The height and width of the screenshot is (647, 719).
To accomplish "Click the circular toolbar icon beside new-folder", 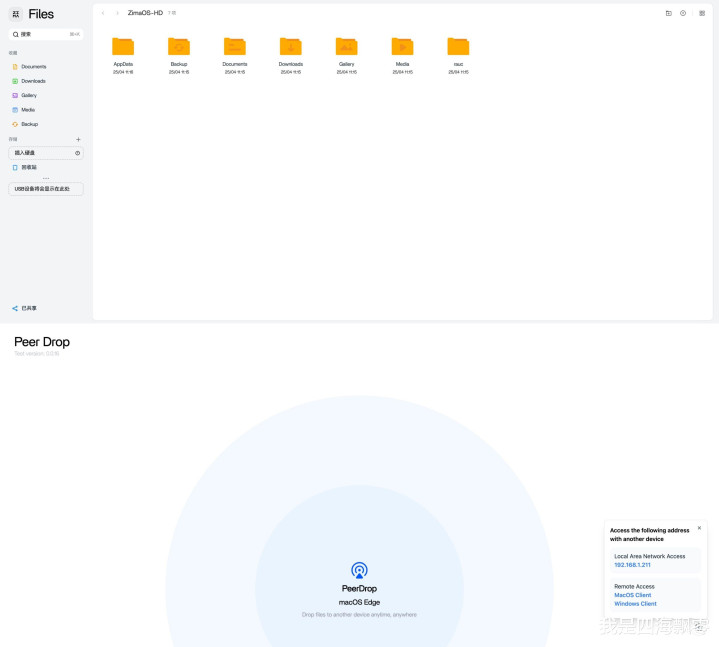I will [x=683, y=13].
